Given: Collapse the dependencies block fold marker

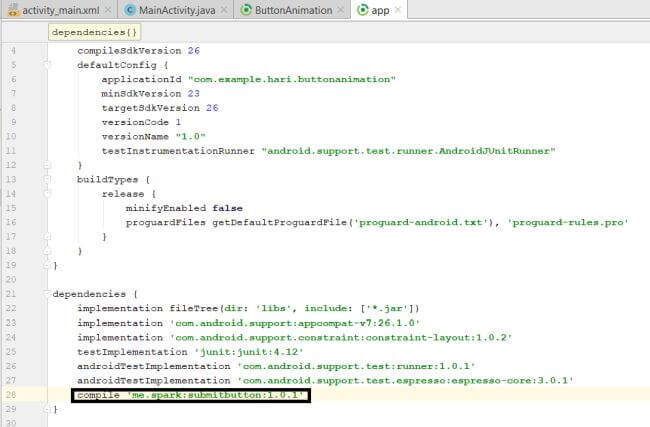Looking at the screenshot, I should (x=47, y=294).
